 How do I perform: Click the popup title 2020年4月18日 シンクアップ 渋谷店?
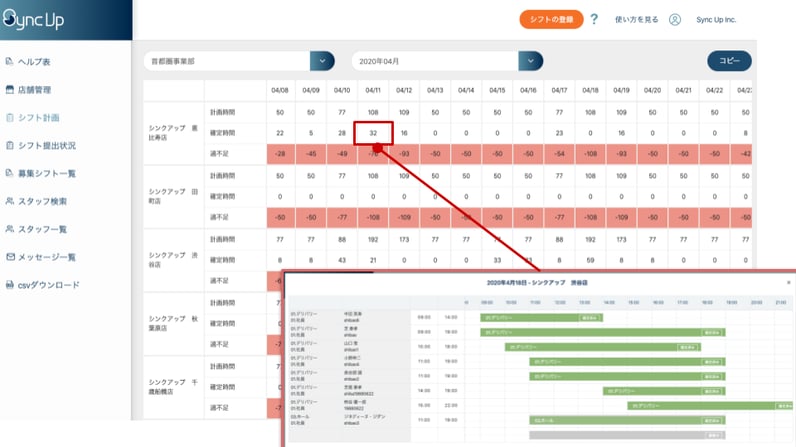click(537, 283)
